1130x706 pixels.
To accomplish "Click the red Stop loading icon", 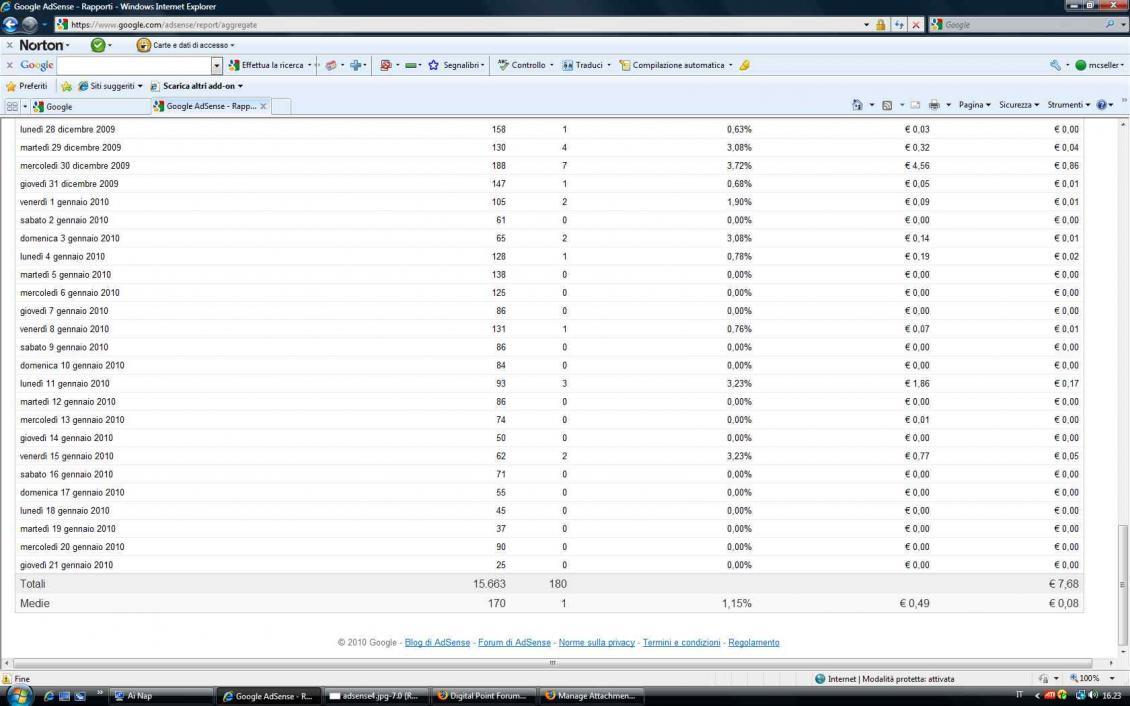I will click(x=916, y=25).
